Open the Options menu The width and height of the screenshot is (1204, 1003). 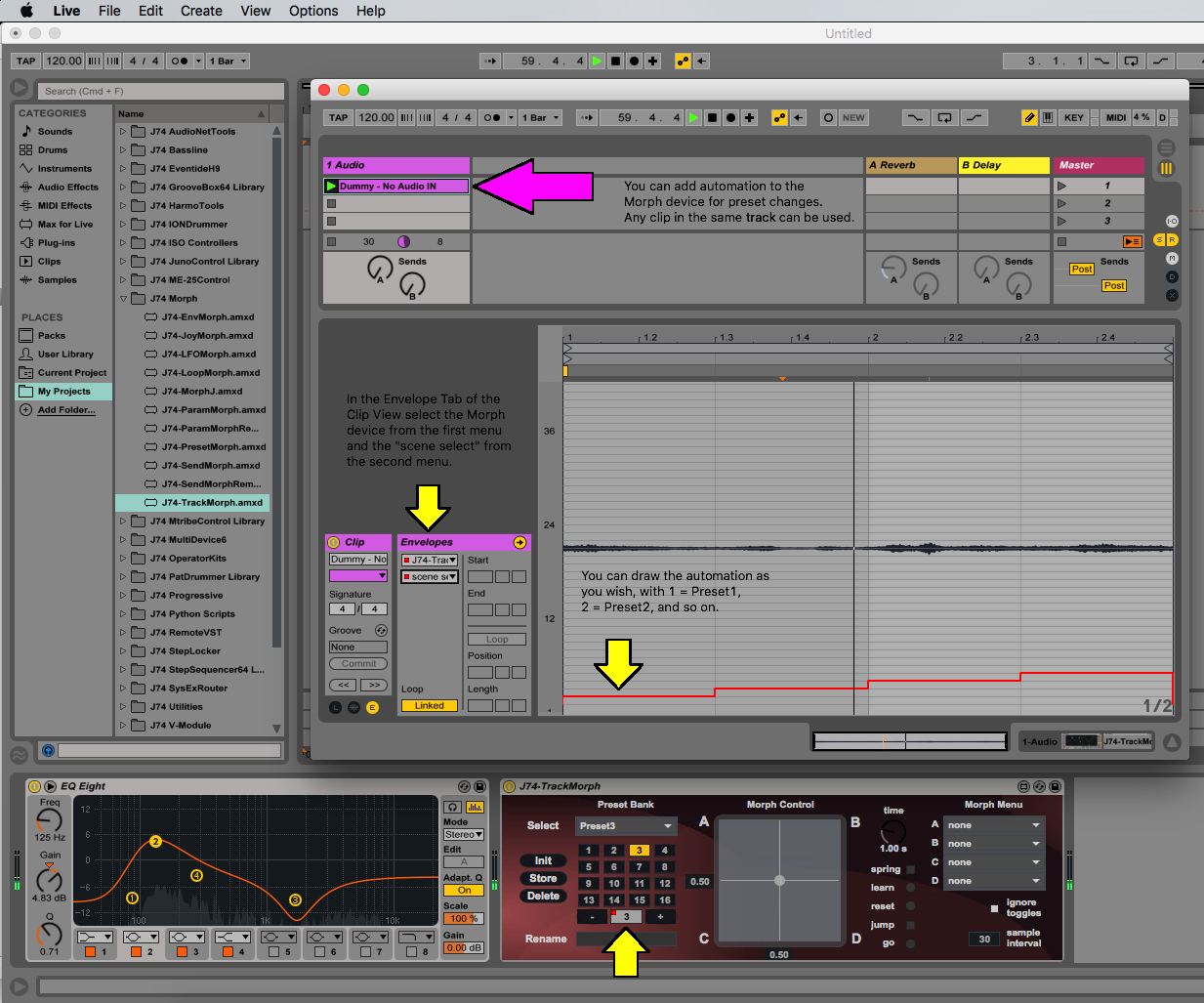[x=313, y=11]
